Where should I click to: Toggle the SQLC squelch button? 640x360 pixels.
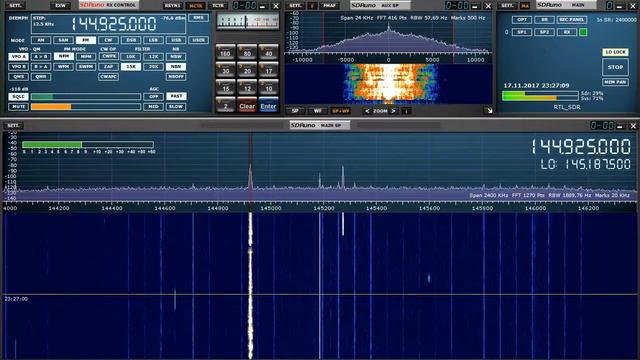coord(18,97)
